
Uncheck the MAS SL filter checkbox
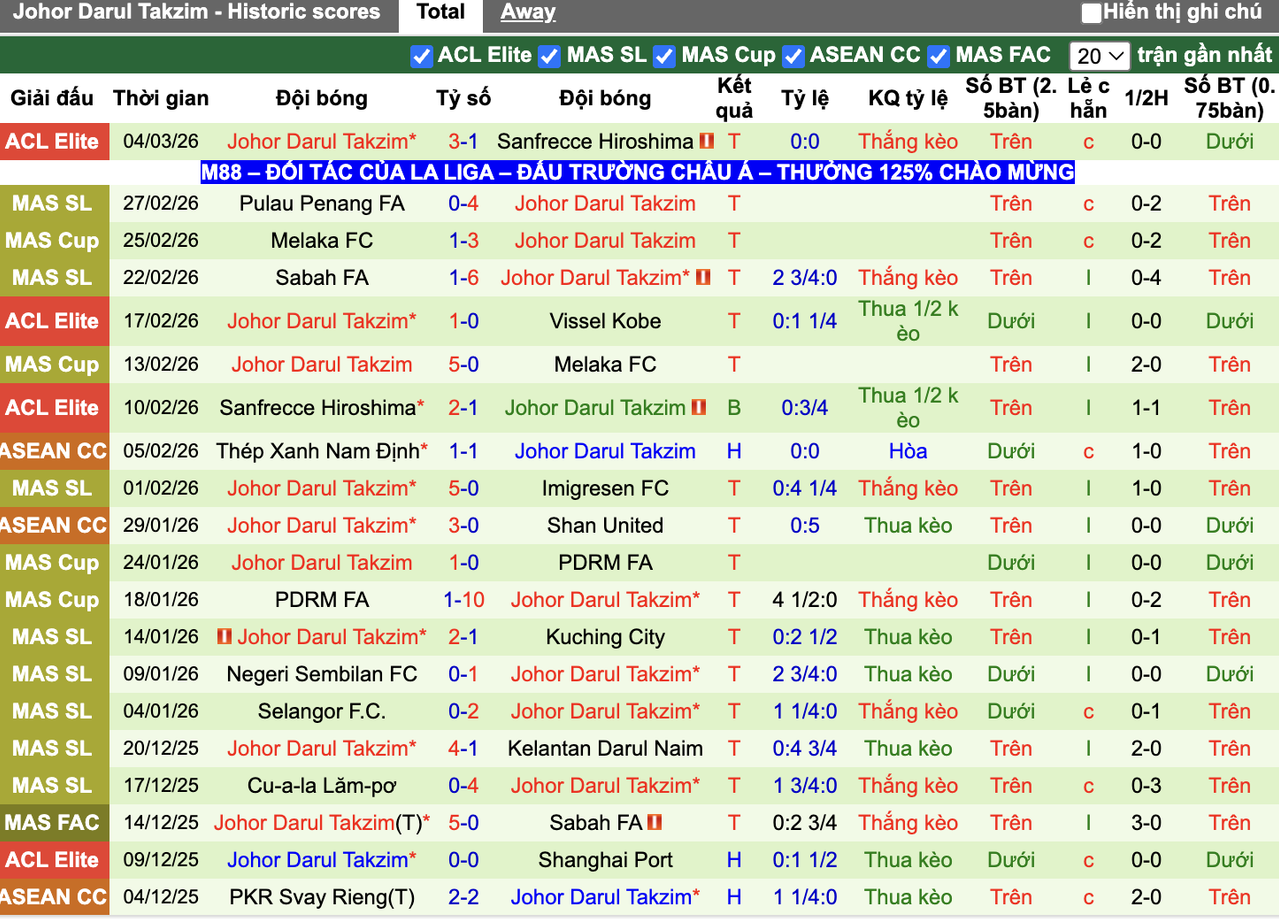pyautogui.click(x=549, y=56)
